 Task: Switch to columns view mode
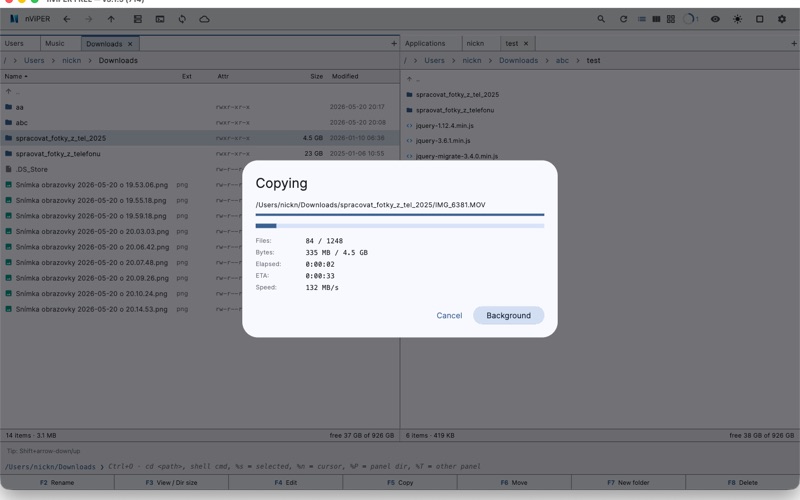656,19
